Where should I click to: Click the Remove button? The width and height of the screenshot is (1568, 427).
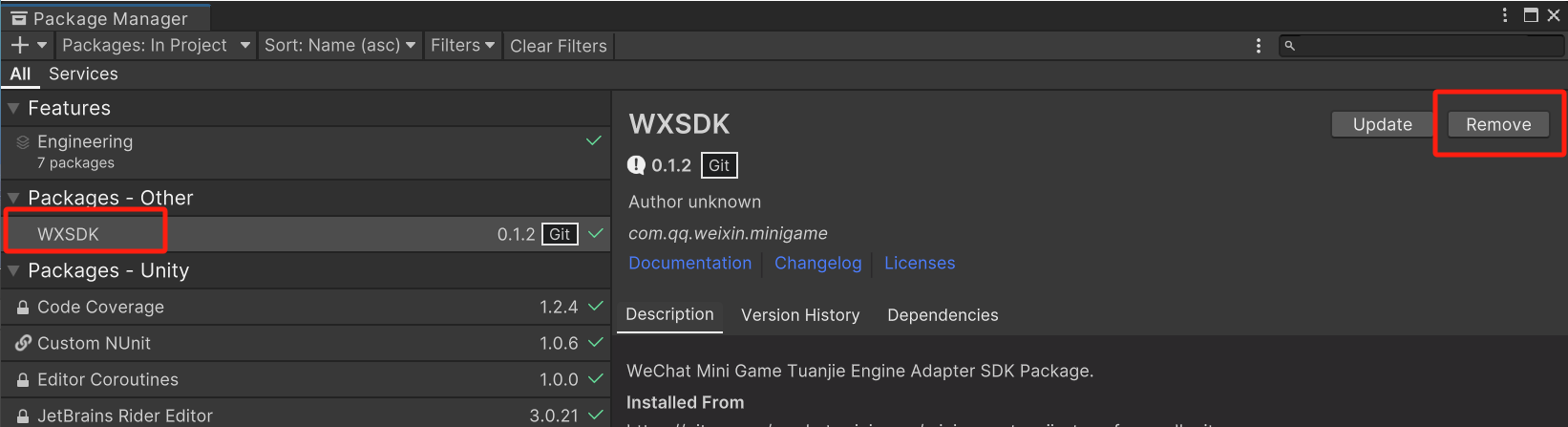coord(1498,124)
